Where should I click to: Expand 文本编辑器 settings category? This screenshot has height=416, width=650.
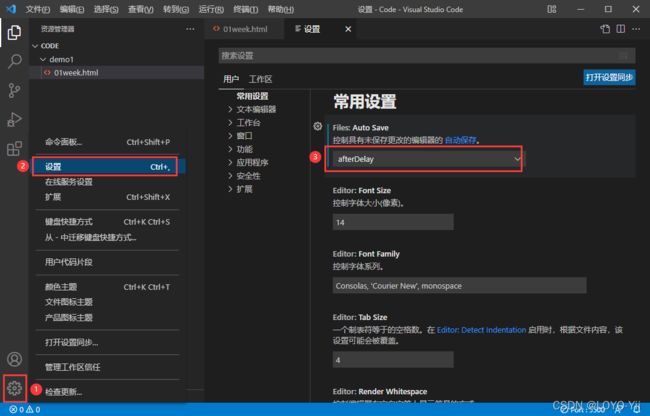(252, 109)
